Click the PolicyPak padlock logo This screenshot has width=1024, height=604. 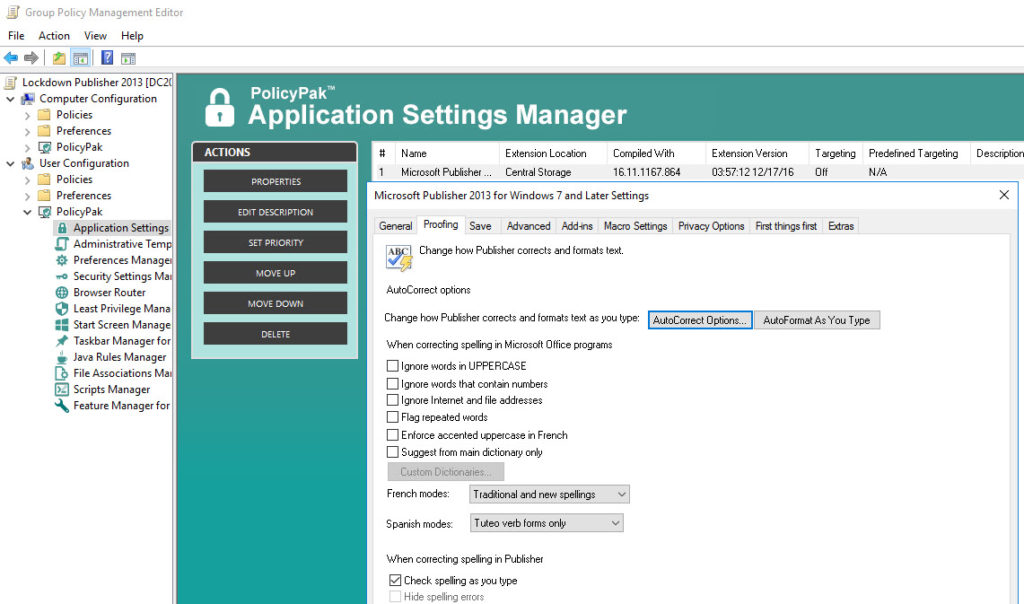pos(219,107)
